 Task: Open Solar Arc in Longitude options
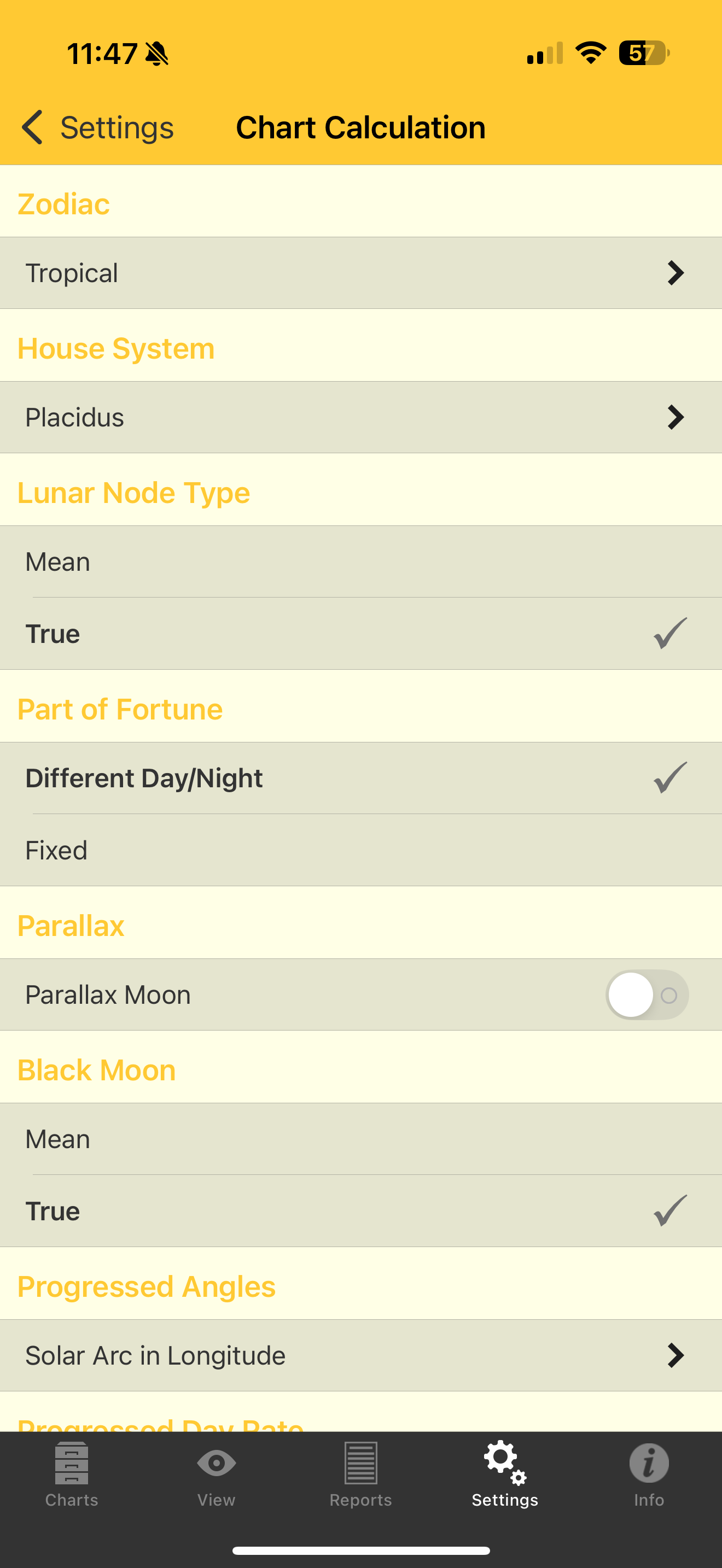[x=361, y=1355]
